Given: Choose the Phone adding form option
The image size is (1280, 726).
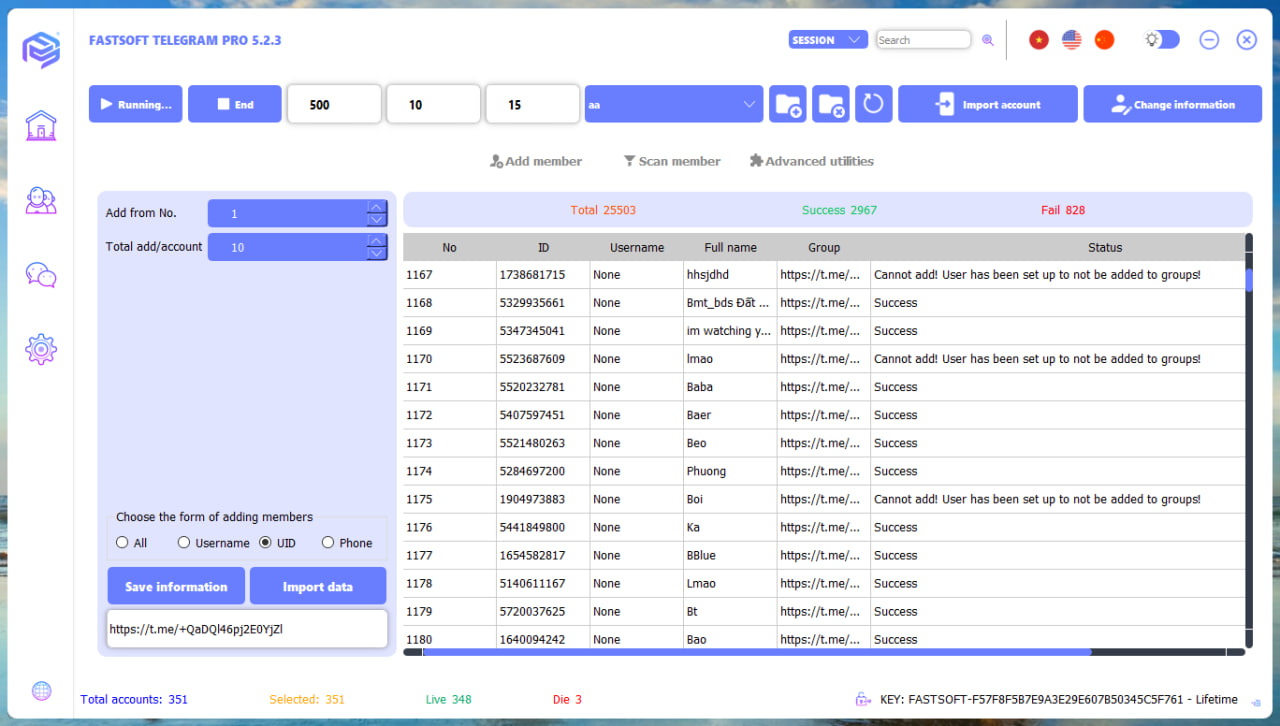Looking at the screenshot, I should (x=328, y=542).
